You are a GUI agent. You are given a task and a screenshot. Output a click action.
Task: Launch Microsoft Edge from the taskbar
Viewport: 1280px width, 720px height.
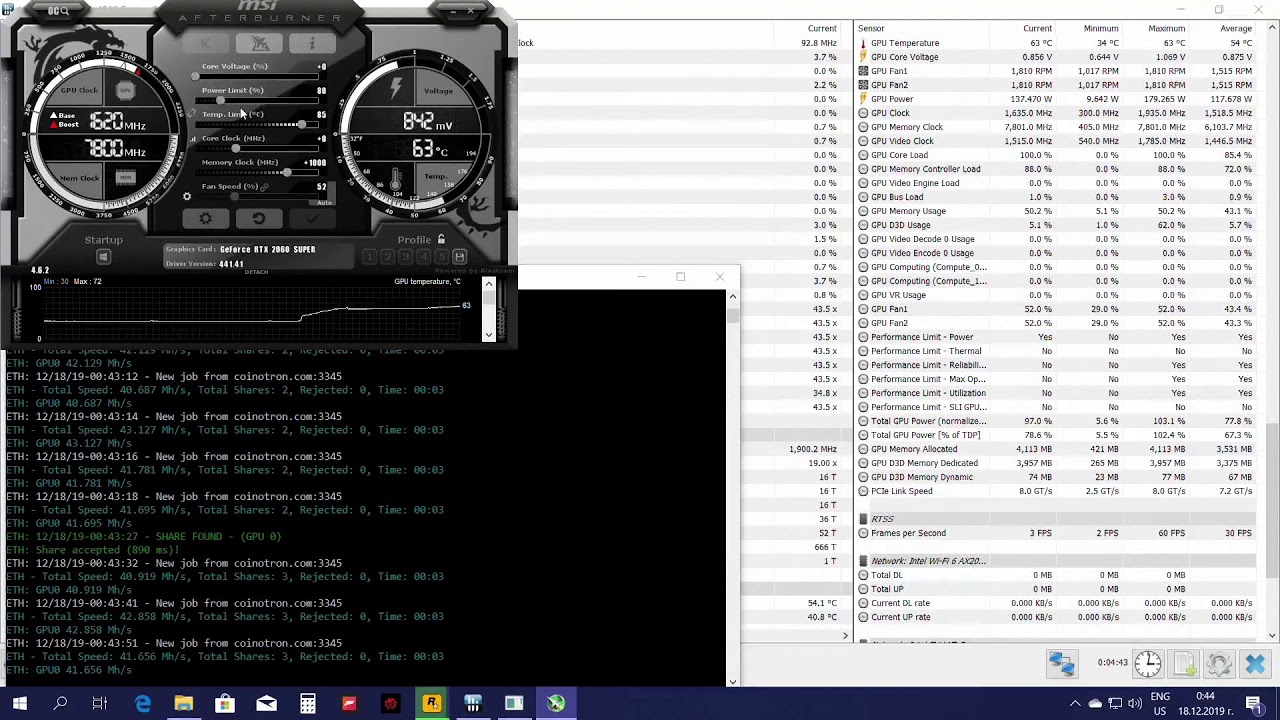click(x=143, y=703)
